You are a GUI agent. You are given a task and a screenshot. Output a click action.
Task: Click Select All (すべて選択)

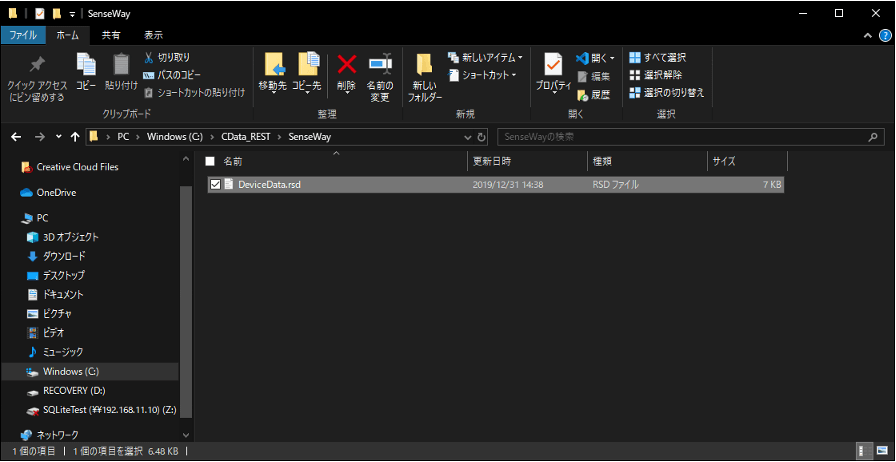[x=657, y=57]
